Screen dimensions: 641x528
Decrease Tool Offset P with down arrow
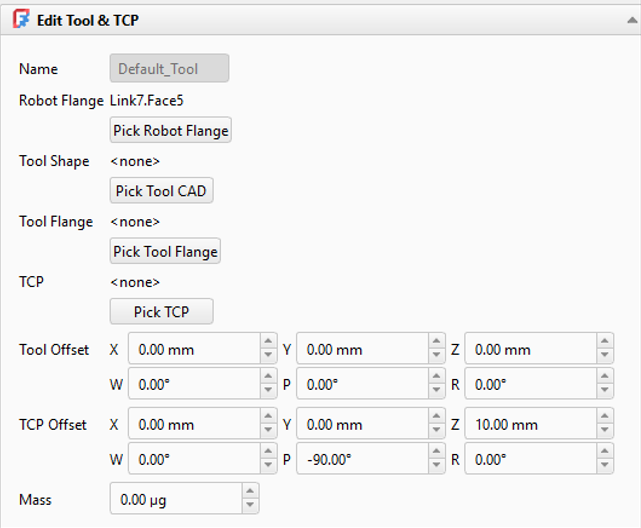point(436,390)
